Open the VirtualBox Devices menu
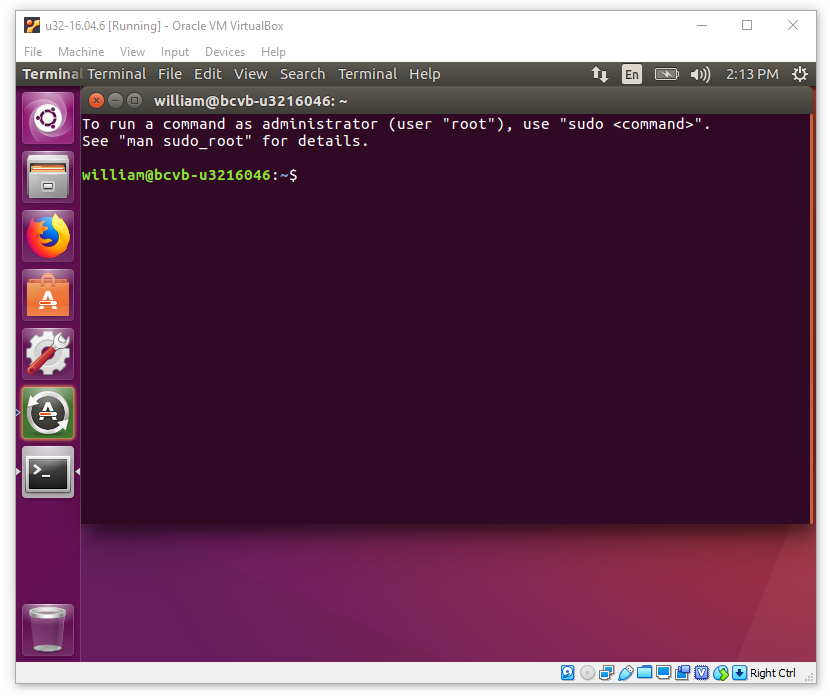Image resolution: width=830 pixels, height=700 pixels. (x=224, y=52)
